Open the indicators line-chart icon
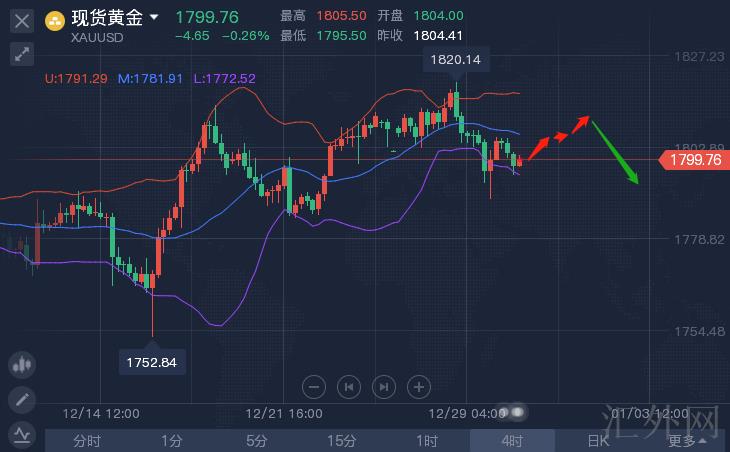The width and height of the screenshot is (730, 452). point(22,433)
